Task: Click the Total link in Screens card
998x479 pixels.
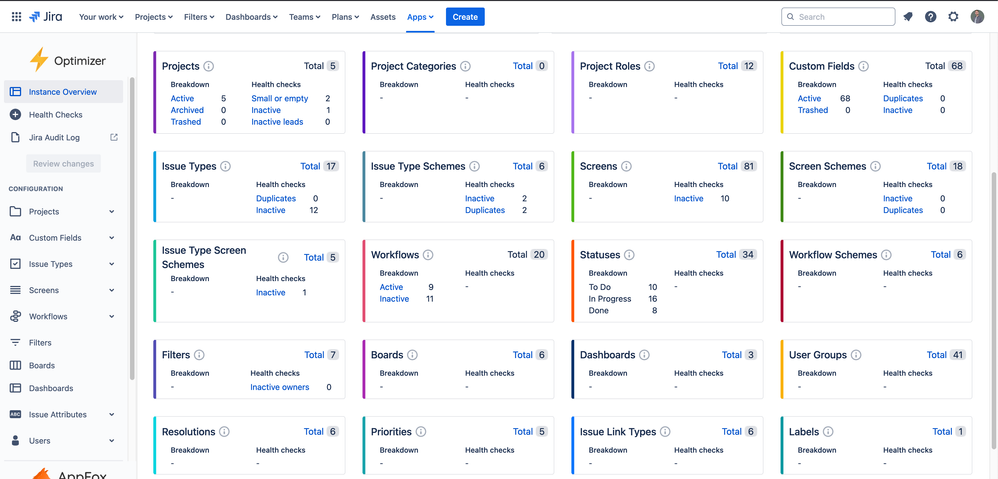Action: 727,166
